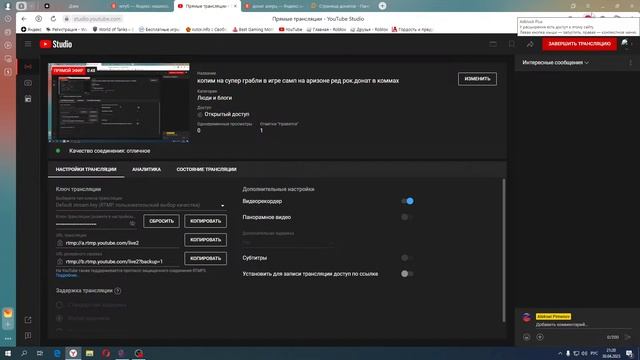Select the second stream delay radio option
Viewport: 640px width, 360px height.
coord(60,318)
